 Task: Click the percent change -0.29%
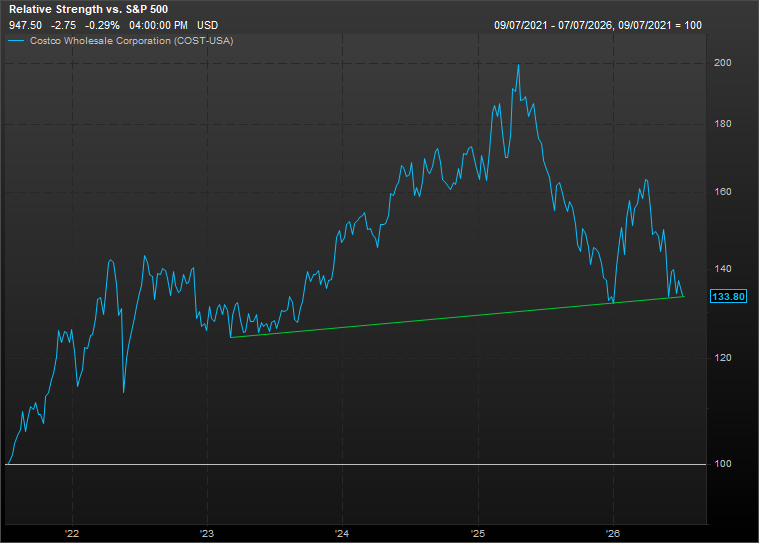102,25
